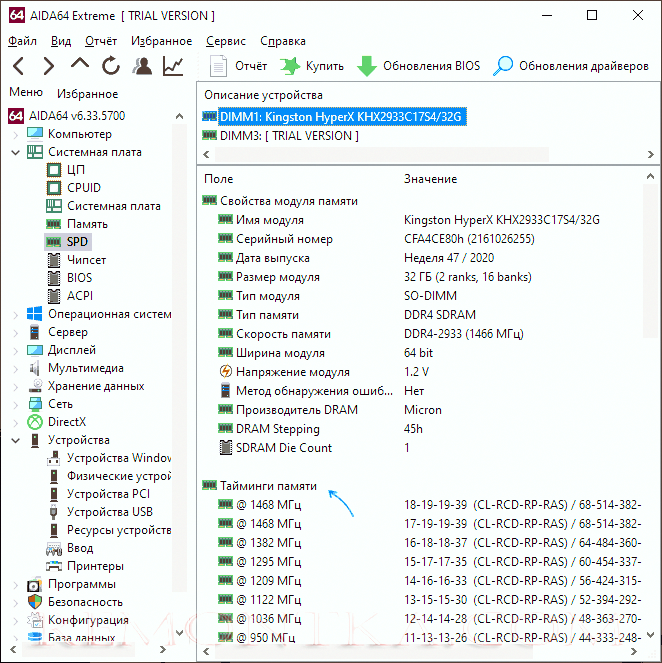Viewport: 662px width, 663px height.
Task: Click the Отчёт report toolbar button
Action: pos(238,66)
